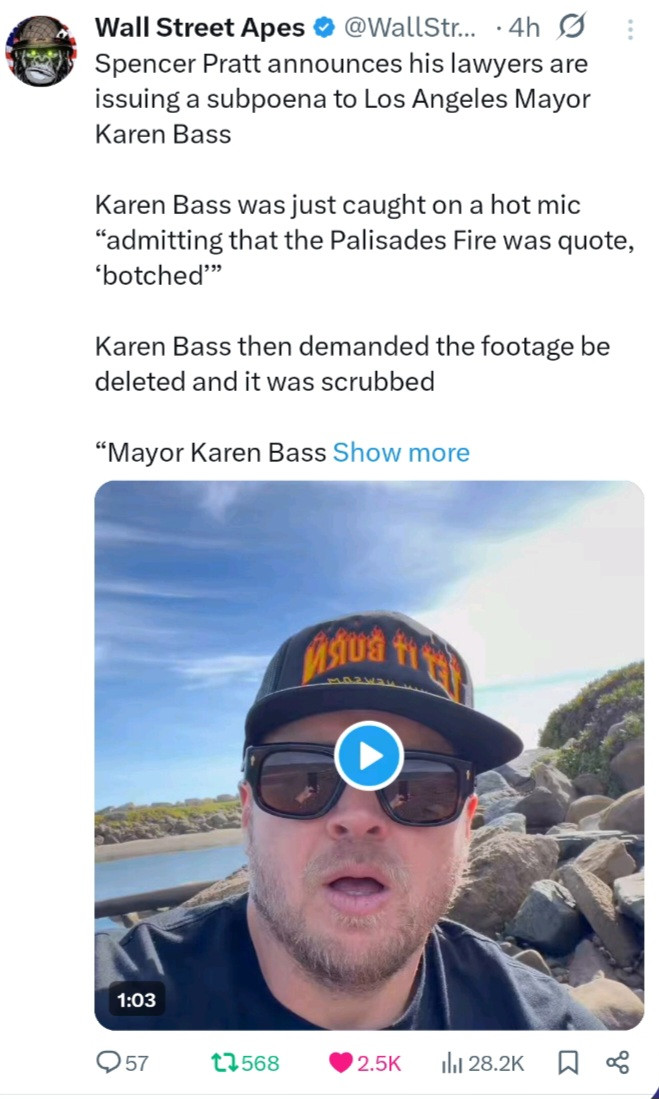The image size is (659, 1099).
Task: Share the post via share icon
Action: [617, 1063]
